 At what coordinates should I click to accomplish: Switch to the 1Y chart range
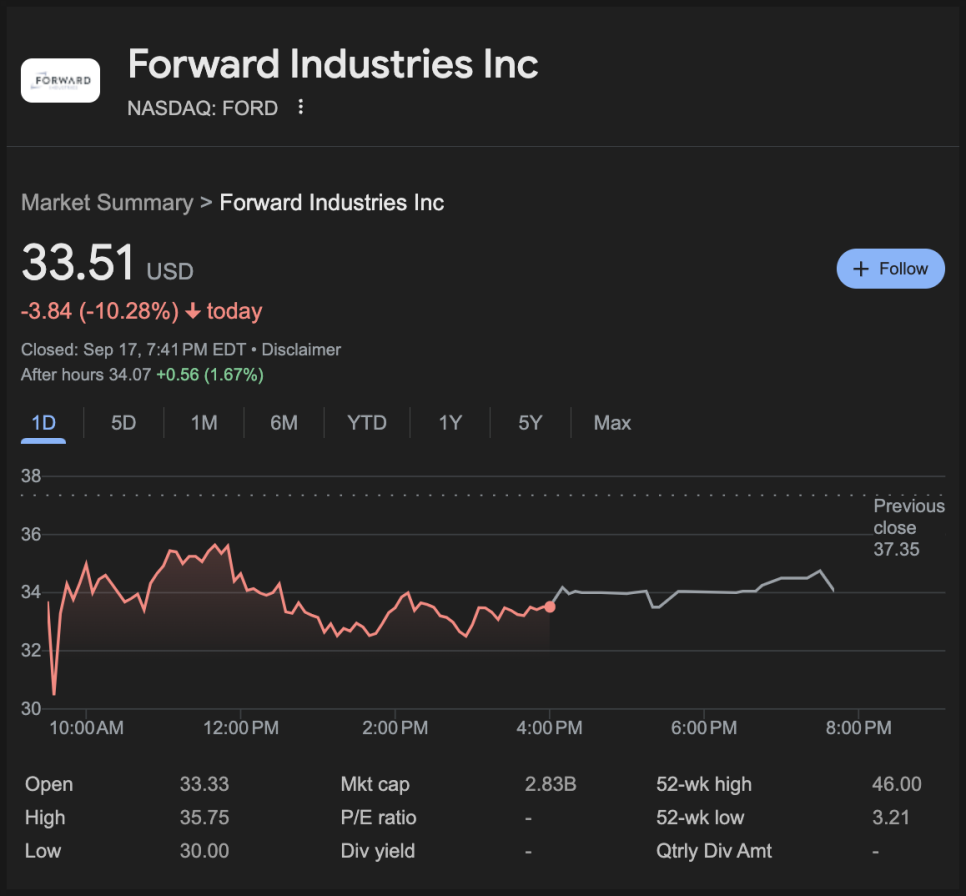coord(450,423)
